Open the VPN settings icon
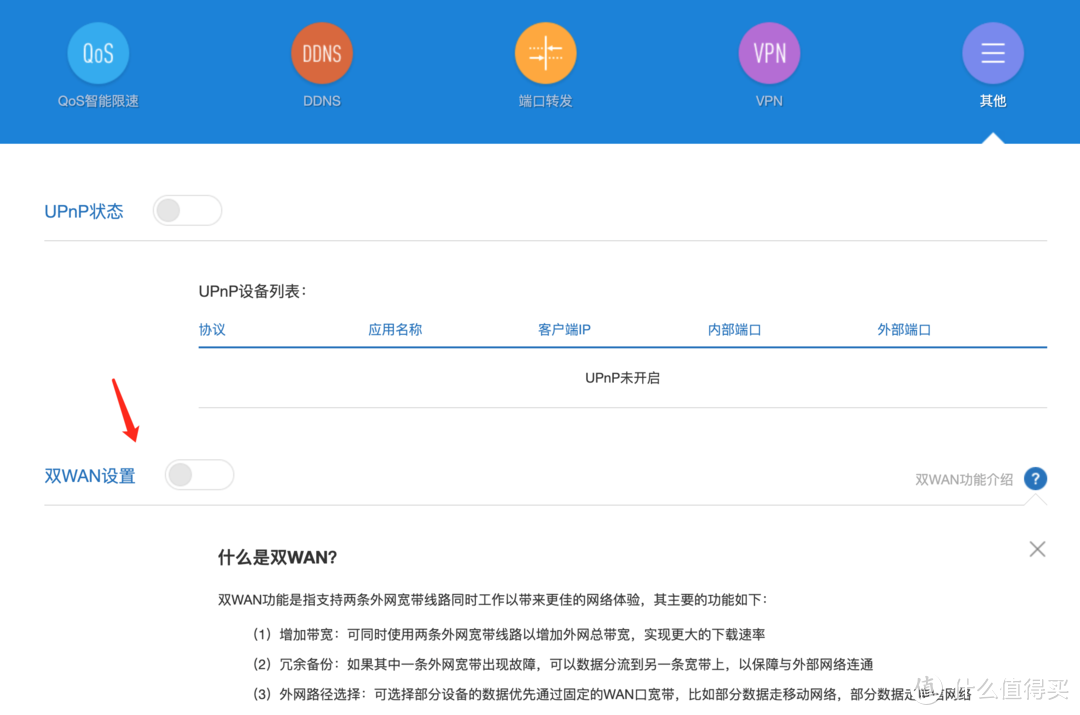The image size is (1080, 715). point(769,52)
